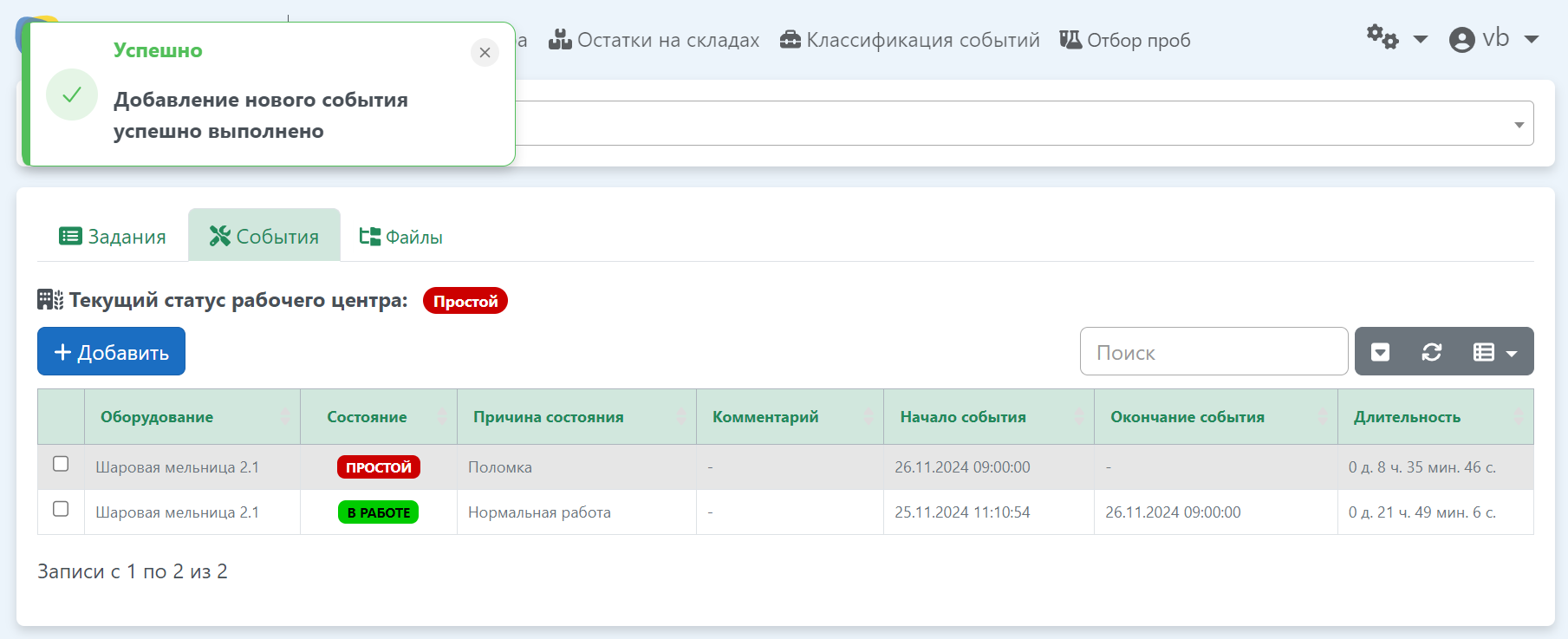
Task: Switch to the Задания tab
Action: (x=113, y=237)
